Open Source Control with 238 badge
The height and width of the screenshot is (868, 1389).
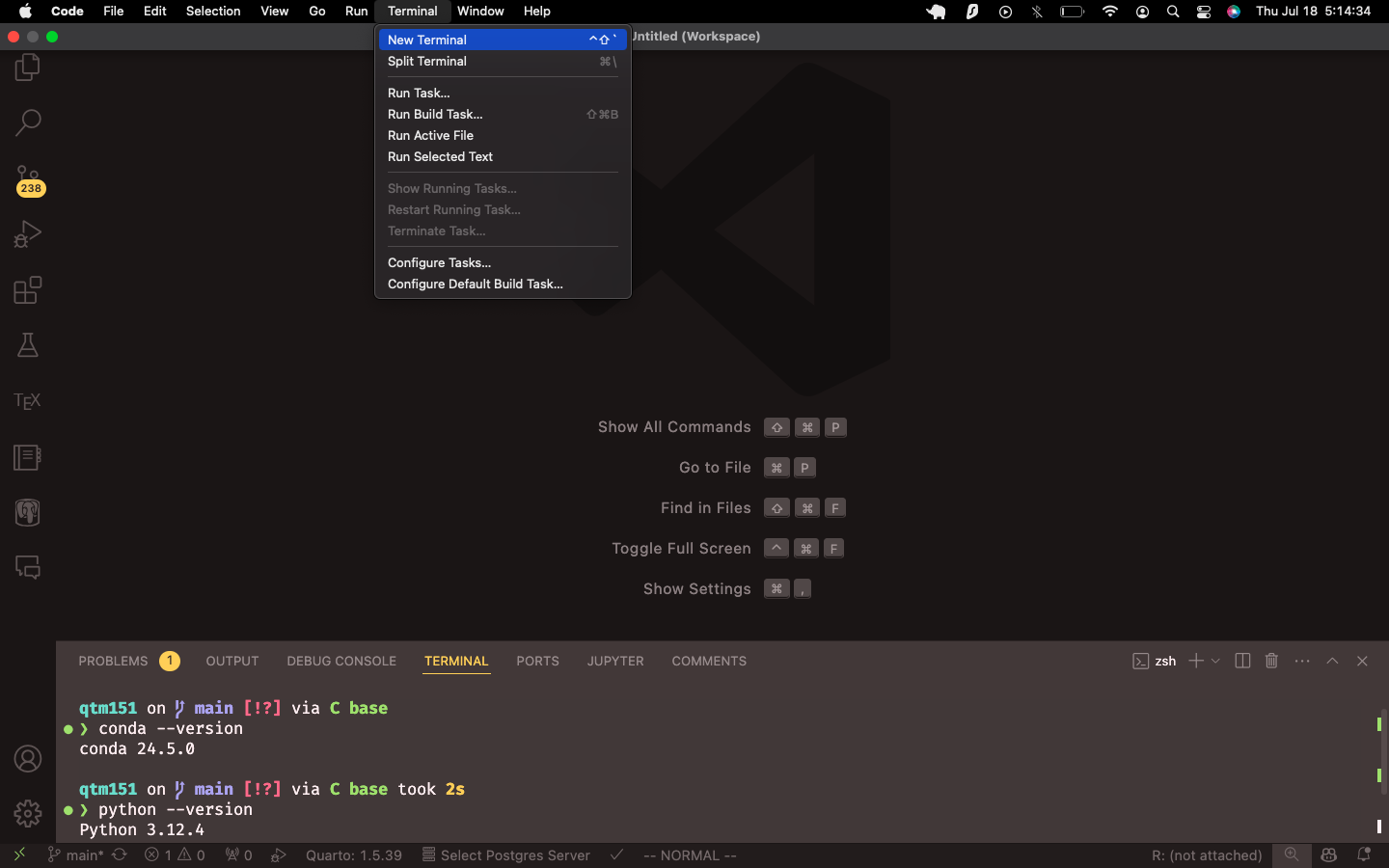28,179
